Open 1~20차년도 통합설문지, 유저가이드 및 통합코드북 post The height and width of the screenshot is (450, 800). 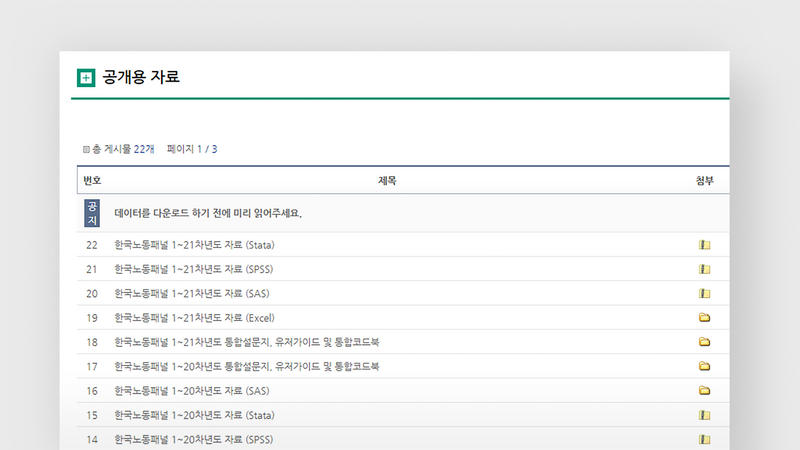246,367
